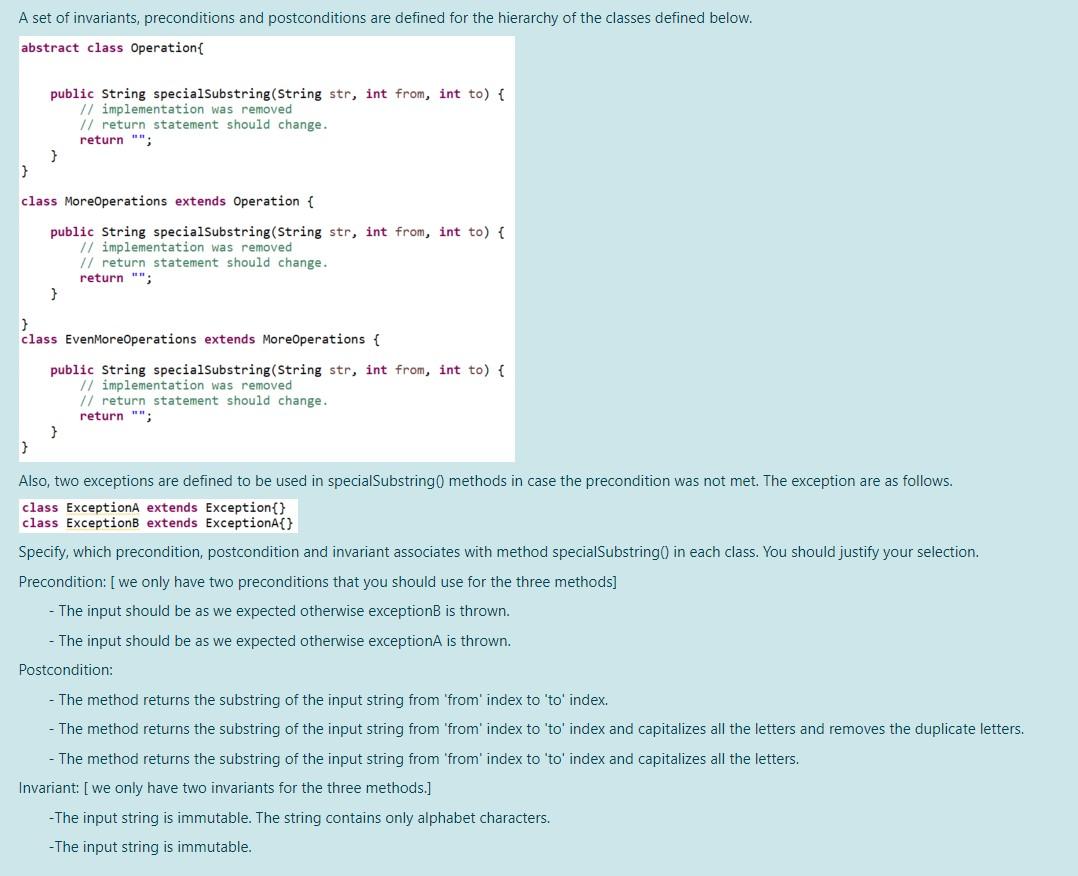Select the specialSubstring method in EvenMoreOperations
Viewport: 1078px width, 876px height.
click(213, 369)
